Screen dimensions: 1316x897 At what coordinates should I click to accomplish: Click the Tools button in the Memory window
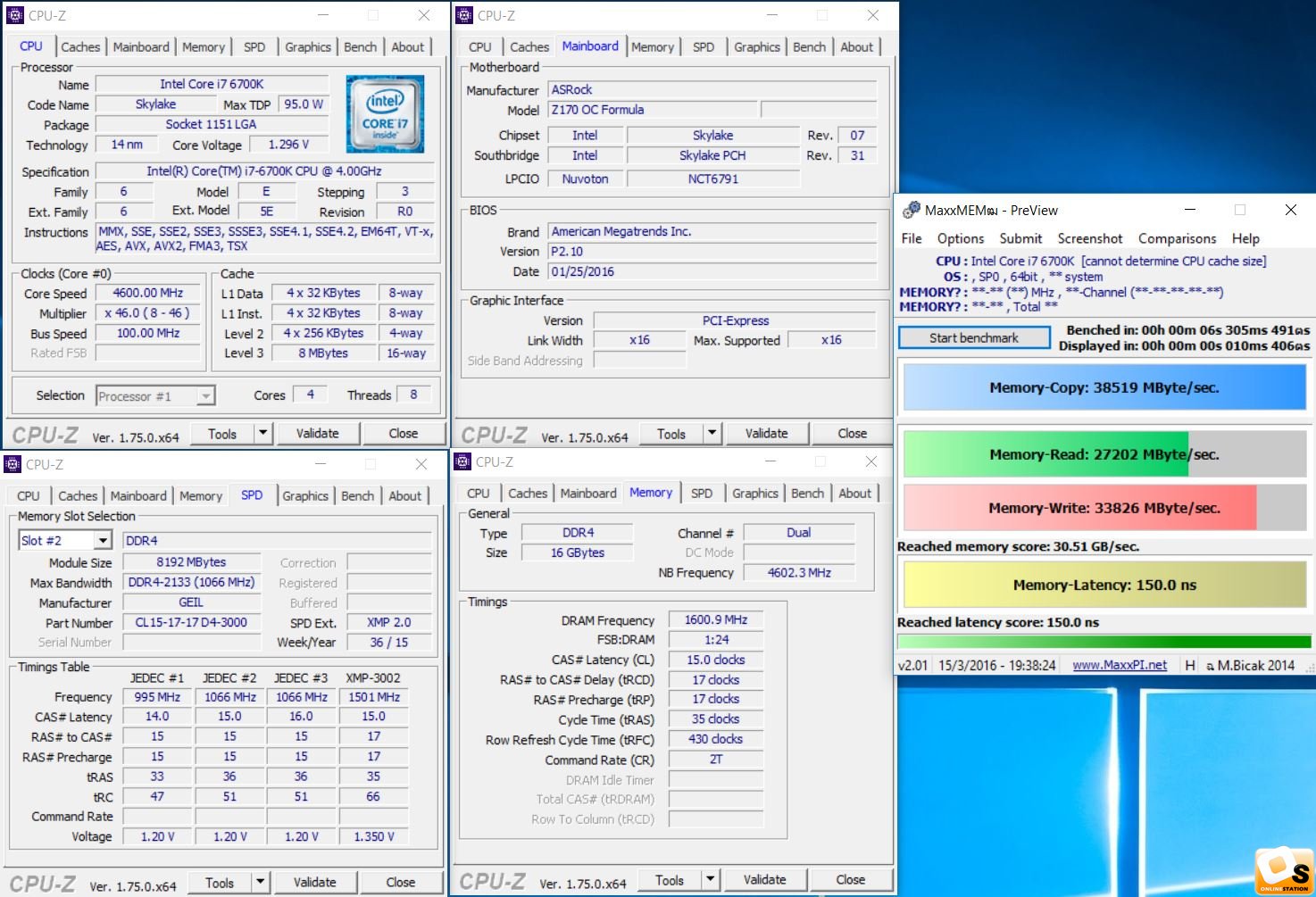(670, 880)
